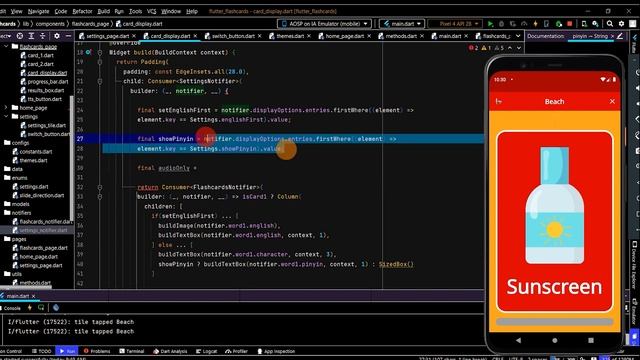Viewport: 640px width, 360px height.
Task: Click the Flutter hot reload lightning icon in toolbar
Action: pos(536,24)
